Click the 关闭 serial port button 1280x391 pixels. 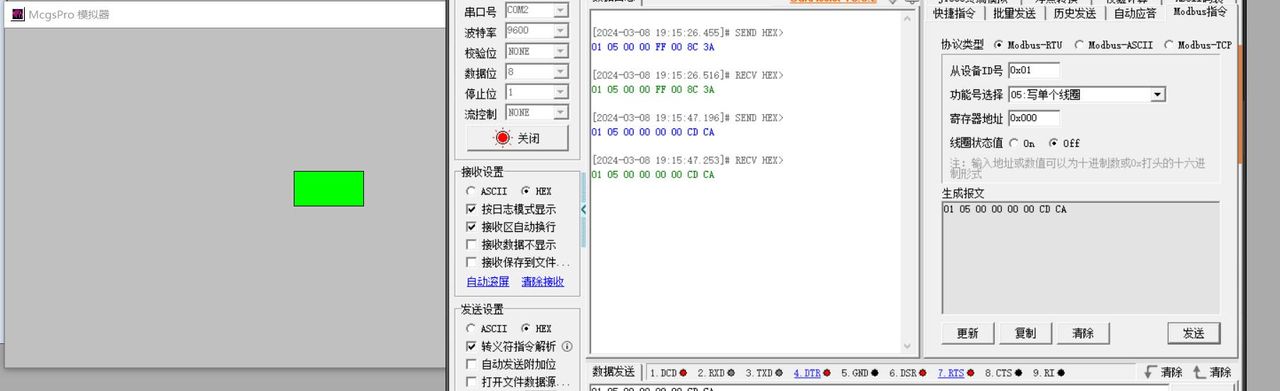(x=517, y=138)
